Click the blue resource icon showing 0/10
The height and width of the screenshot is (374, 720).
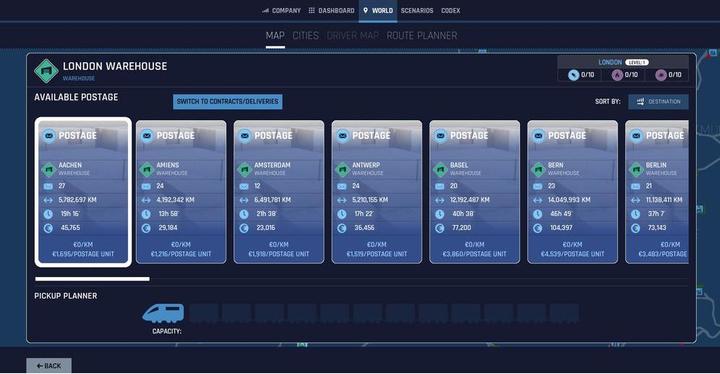573,75
